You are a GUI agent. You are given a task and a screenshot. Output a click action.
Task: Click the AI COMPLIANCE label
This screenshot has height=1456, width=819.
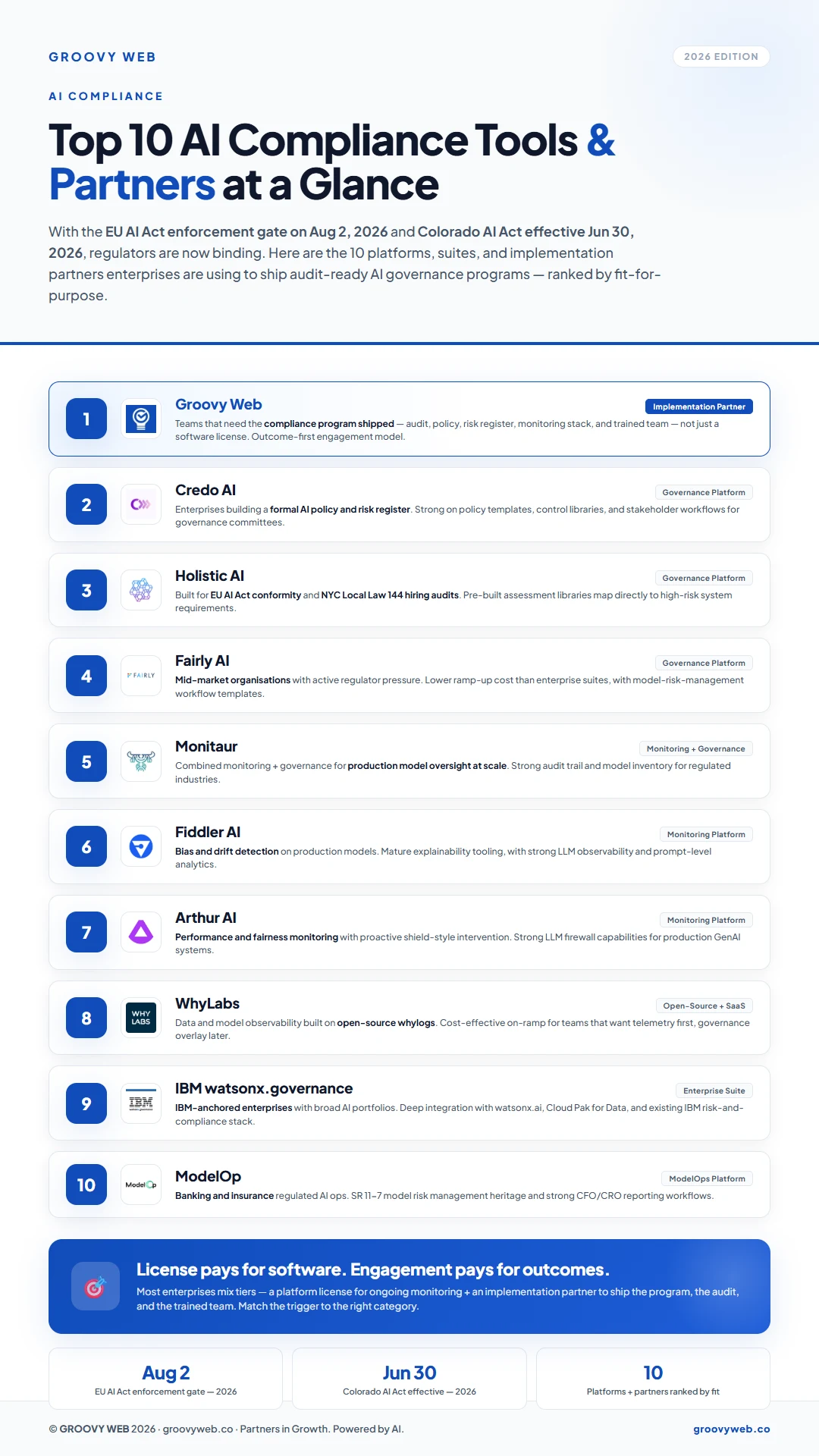[x=106, y=96]
